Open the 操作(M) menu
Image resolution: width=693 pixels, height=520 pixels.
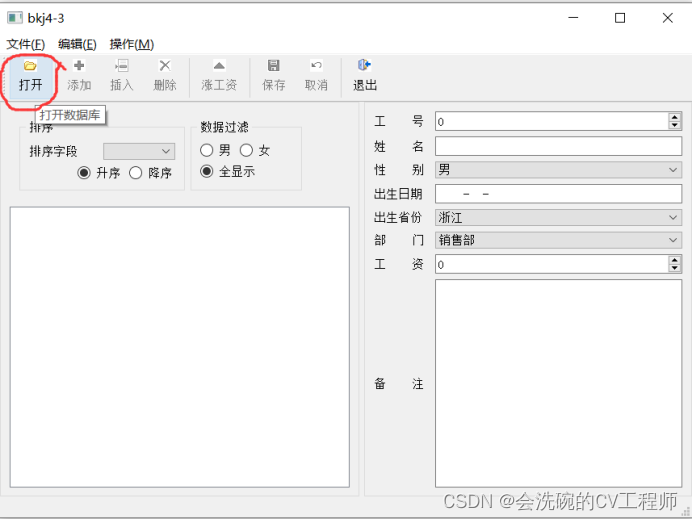click(132, 44)
